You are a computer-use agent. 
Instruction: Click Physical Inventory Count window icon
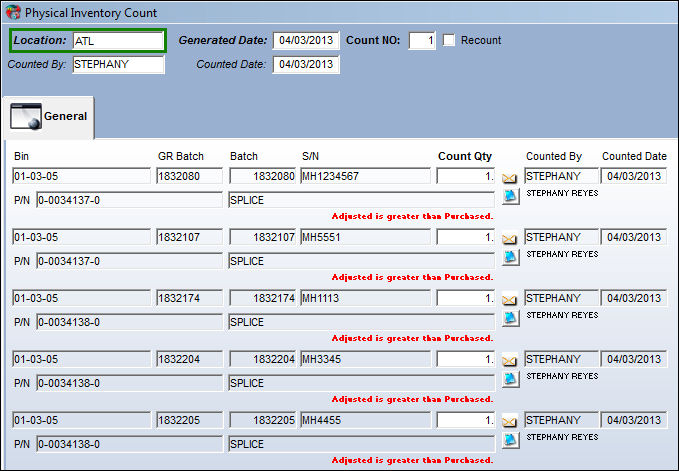coord(13,12)
